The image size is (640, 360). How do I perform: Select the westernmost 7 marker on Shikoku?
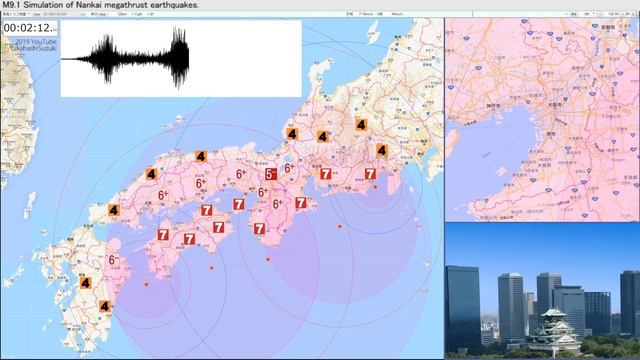tap(163, 235)
